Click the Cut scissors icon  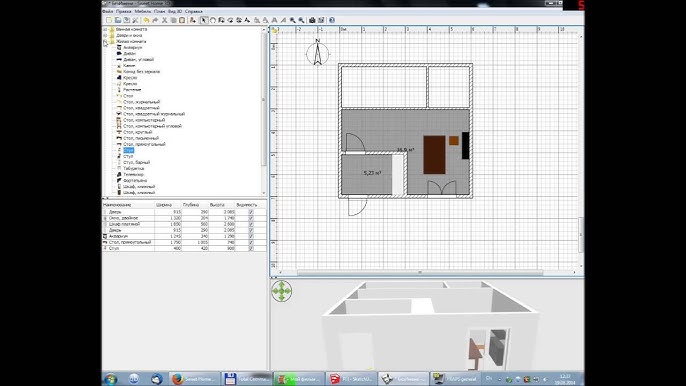point(164,20)
